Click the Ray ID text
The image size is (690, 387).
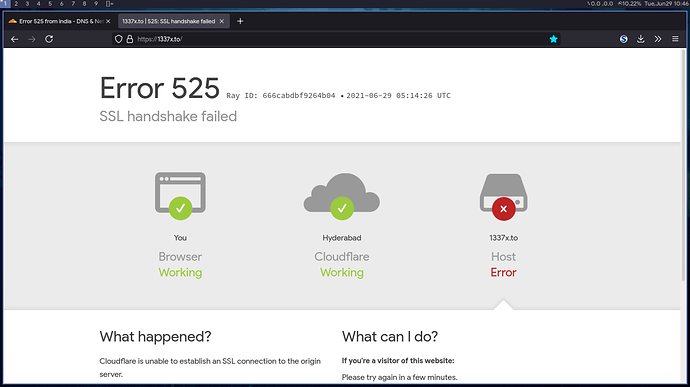pos(281,96)
